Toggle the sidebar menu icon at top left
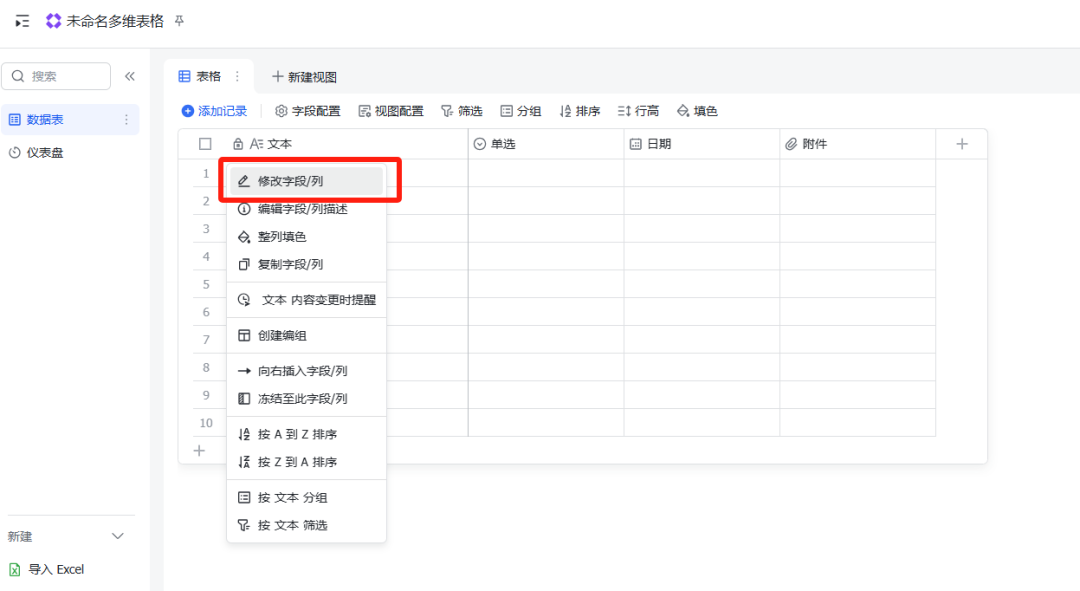Screen dimensions: 1080x591 [22, 21]
